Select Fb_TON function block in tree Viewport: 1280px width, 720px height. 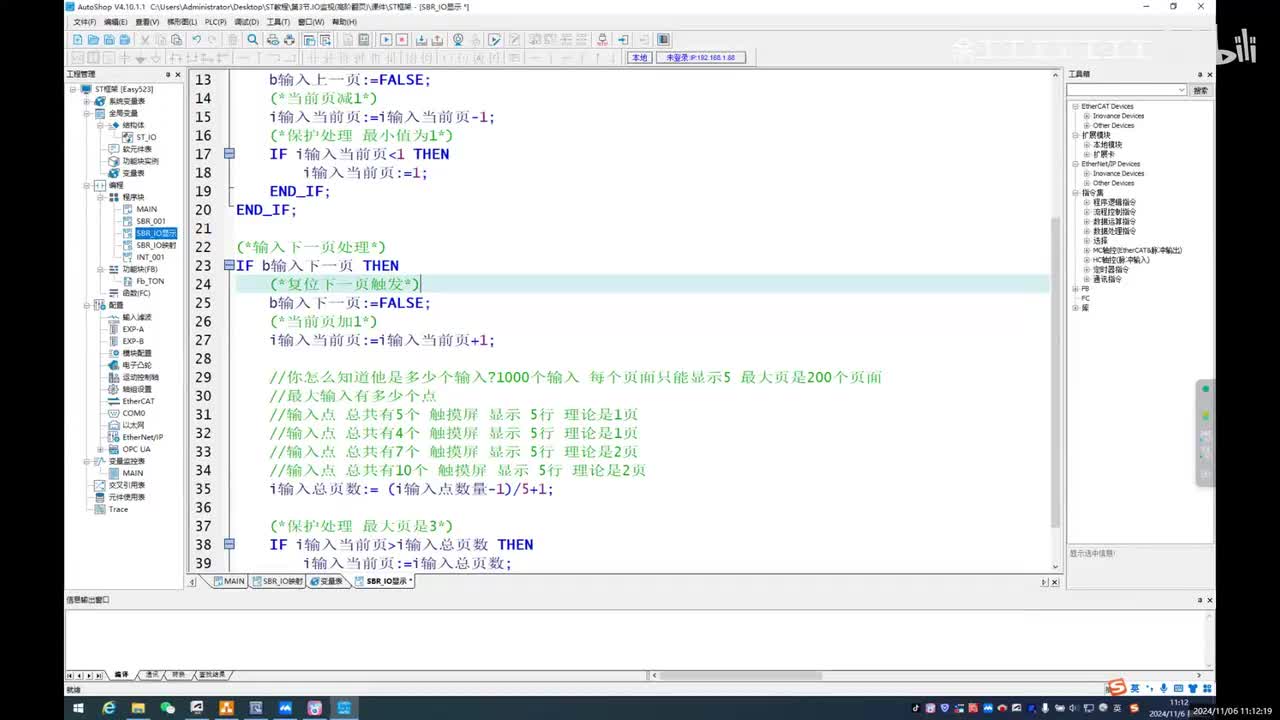click(x=150, y=281)
